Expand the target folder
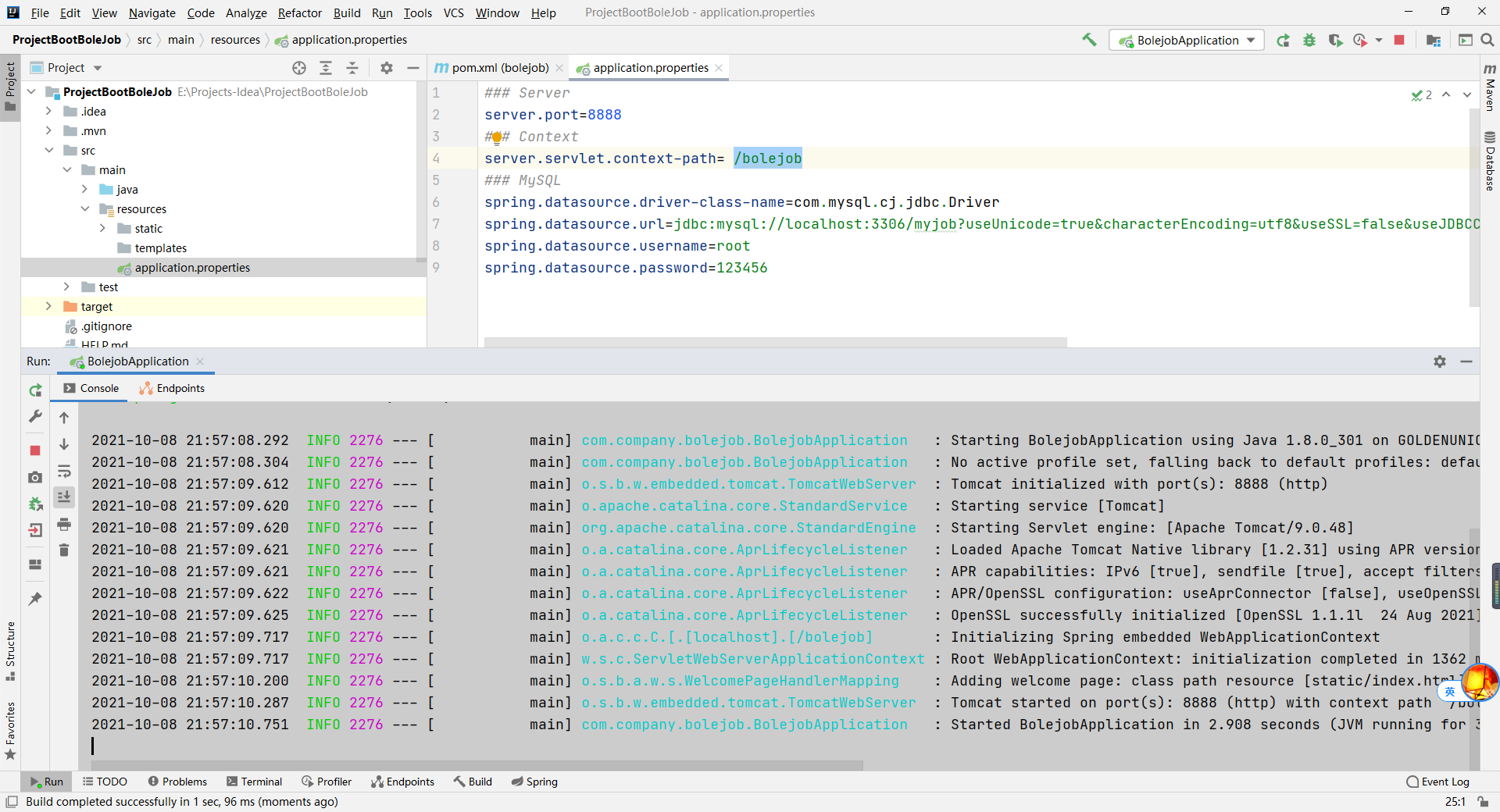Screen dimensions: 1500x812 point(49,307)
